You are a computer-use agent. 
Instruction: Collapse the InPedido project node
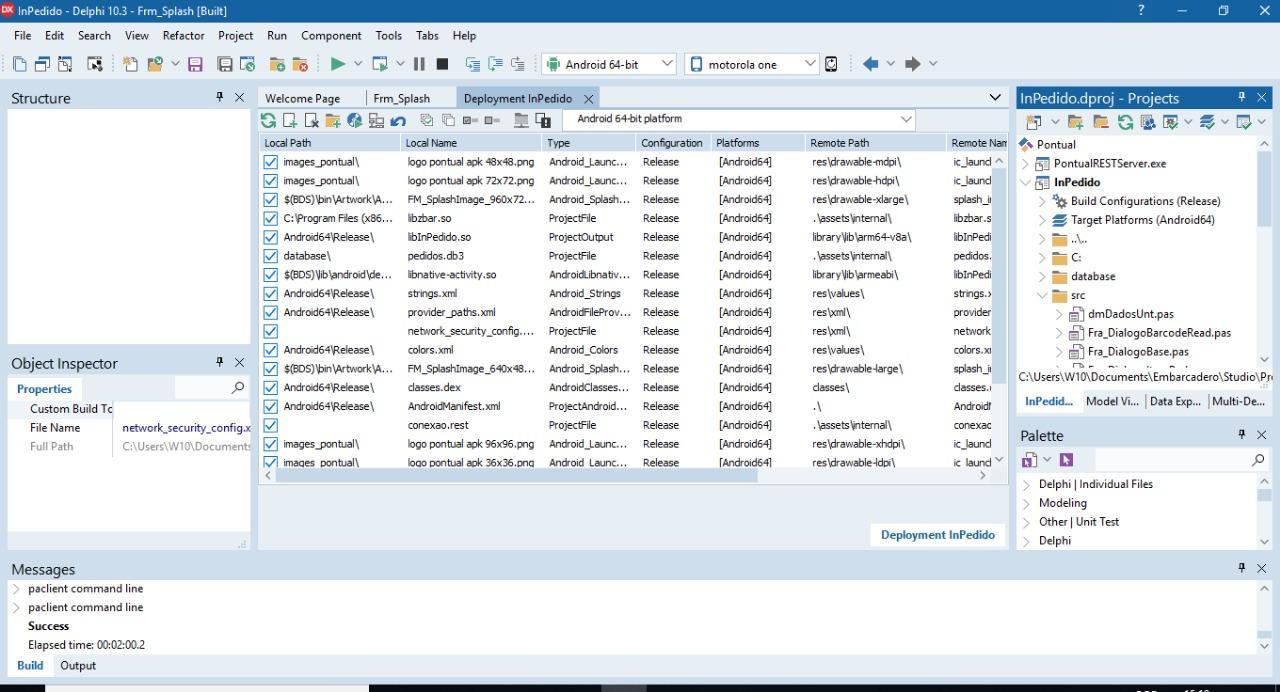[1025, 182]
